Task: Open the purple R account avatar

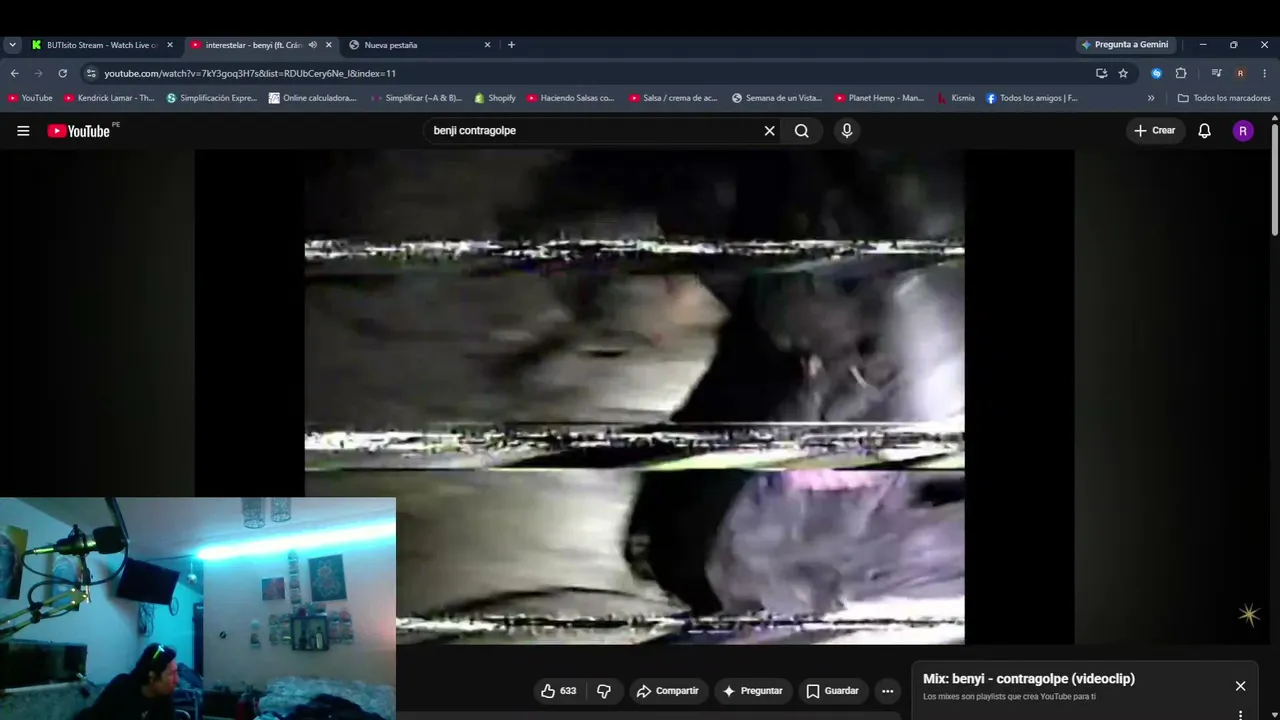Action: pos(1243,131)
